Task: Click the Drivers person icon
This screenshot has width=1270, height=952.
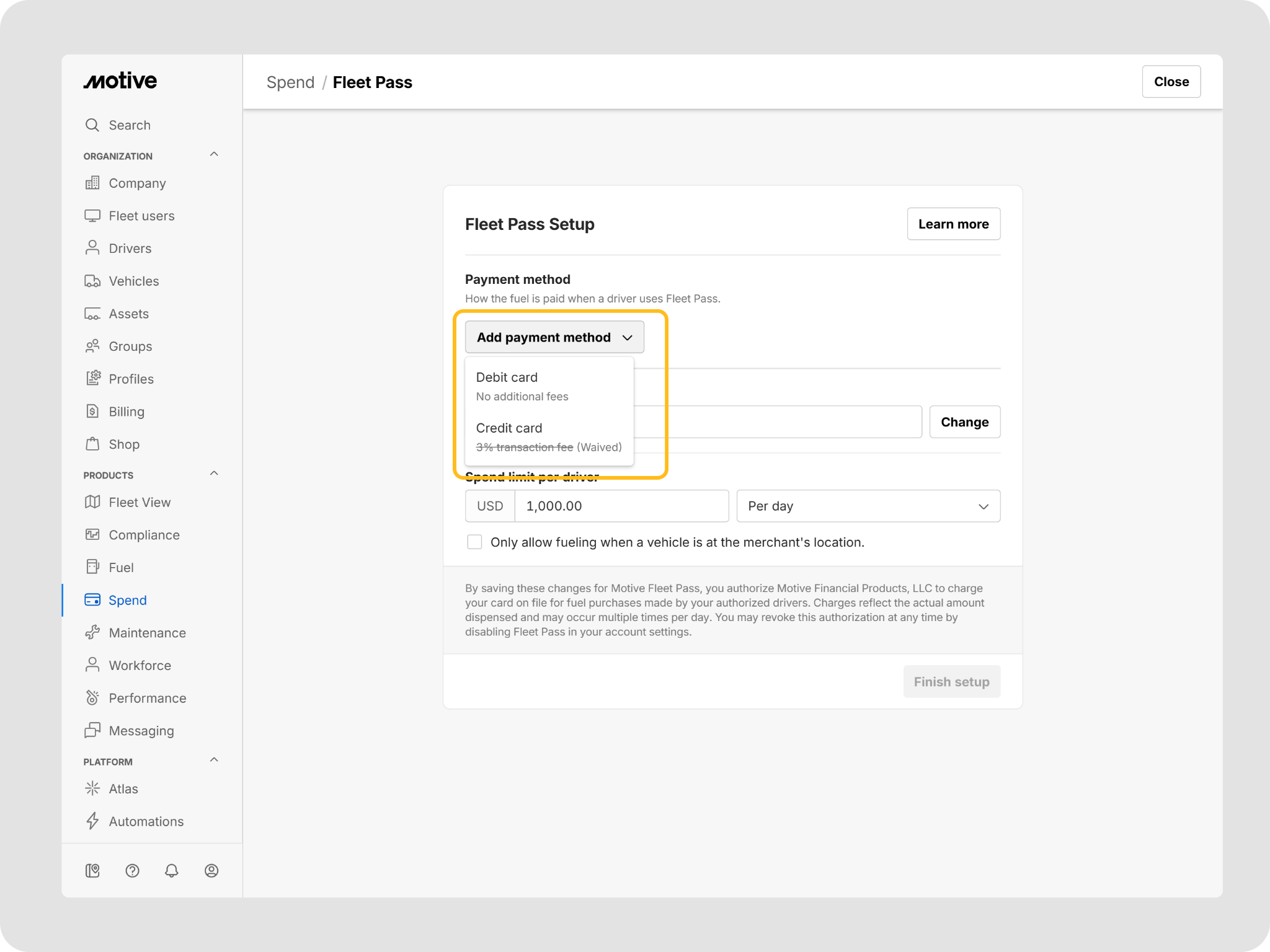Action: pos(92,248)
